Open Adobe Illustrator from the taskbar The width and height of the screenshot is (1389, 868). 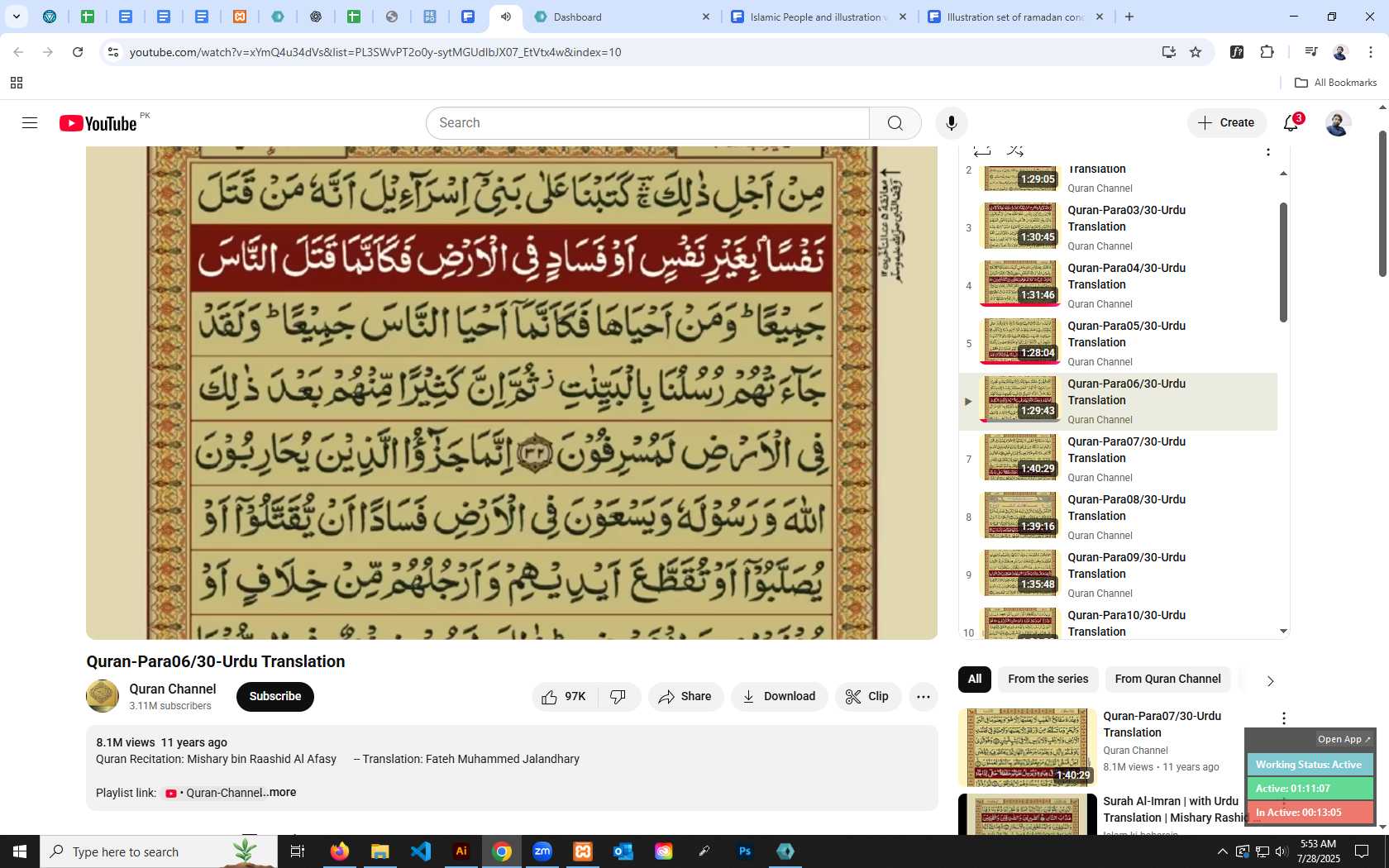pyautogui.click(x=461, y=851)
